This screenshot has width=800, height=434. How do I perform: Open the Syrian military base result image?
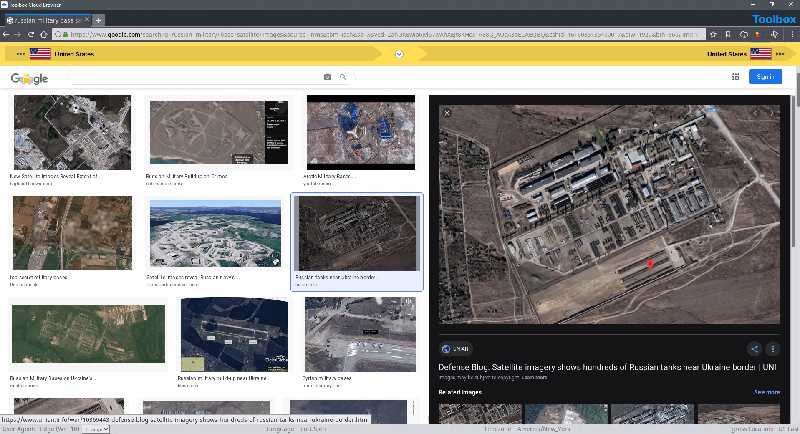[360, 335]
